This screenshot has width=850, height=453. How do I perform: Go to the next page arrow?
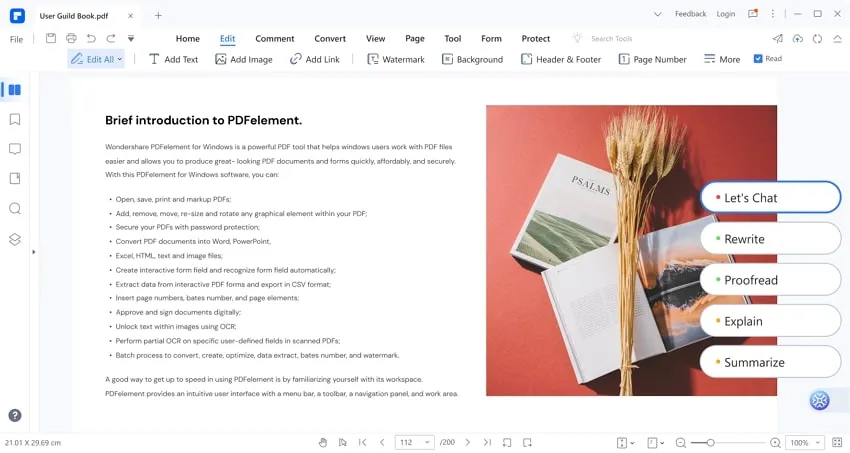point(467,442)
